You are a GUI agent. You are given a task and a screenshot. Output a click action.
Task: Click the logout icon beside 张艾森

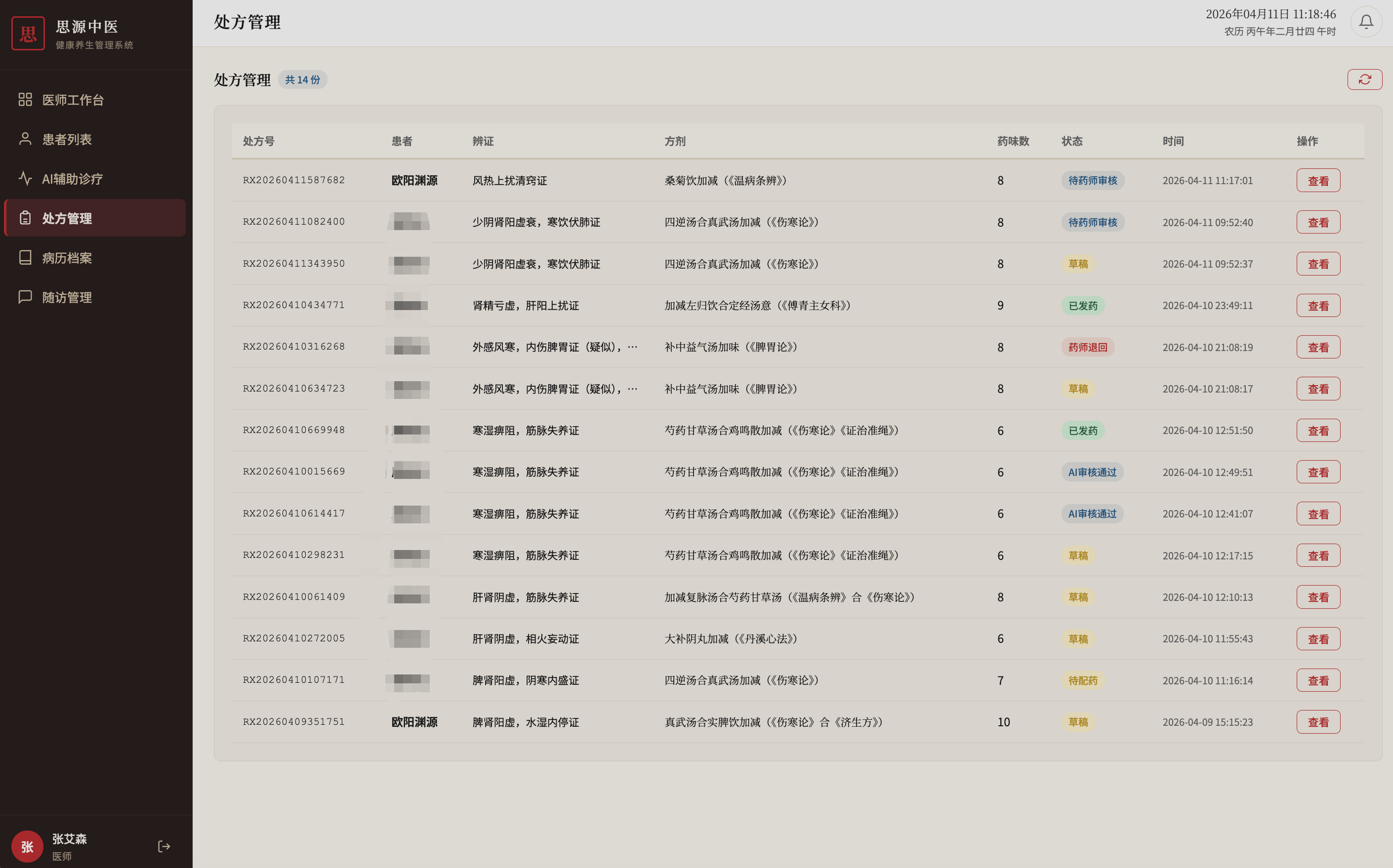(x=164, y=846)
